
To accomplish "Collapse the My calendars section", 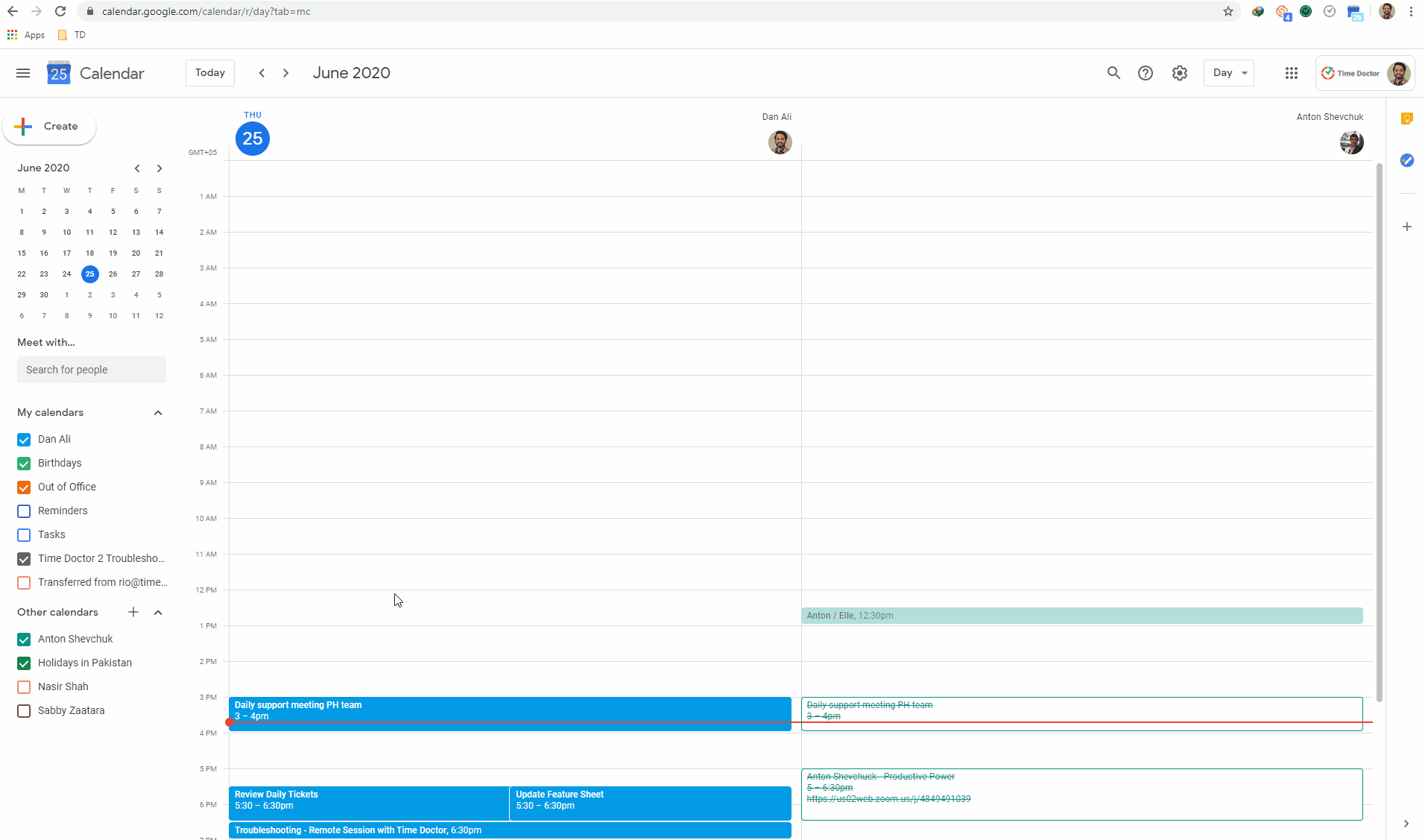I will click(157, 412).
